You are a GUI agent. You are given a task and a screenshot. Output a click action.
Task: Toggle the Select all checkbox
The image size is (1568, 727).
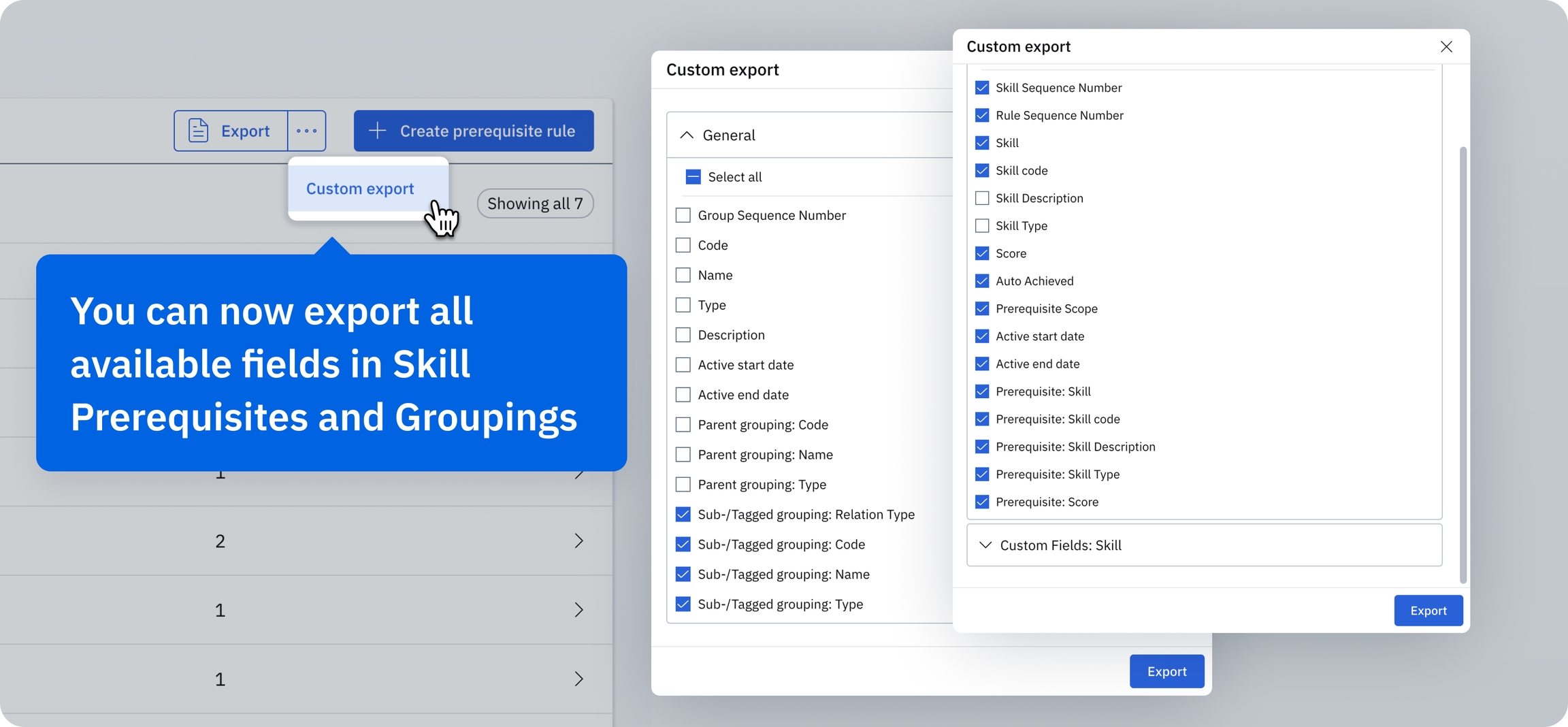point(693,177)
